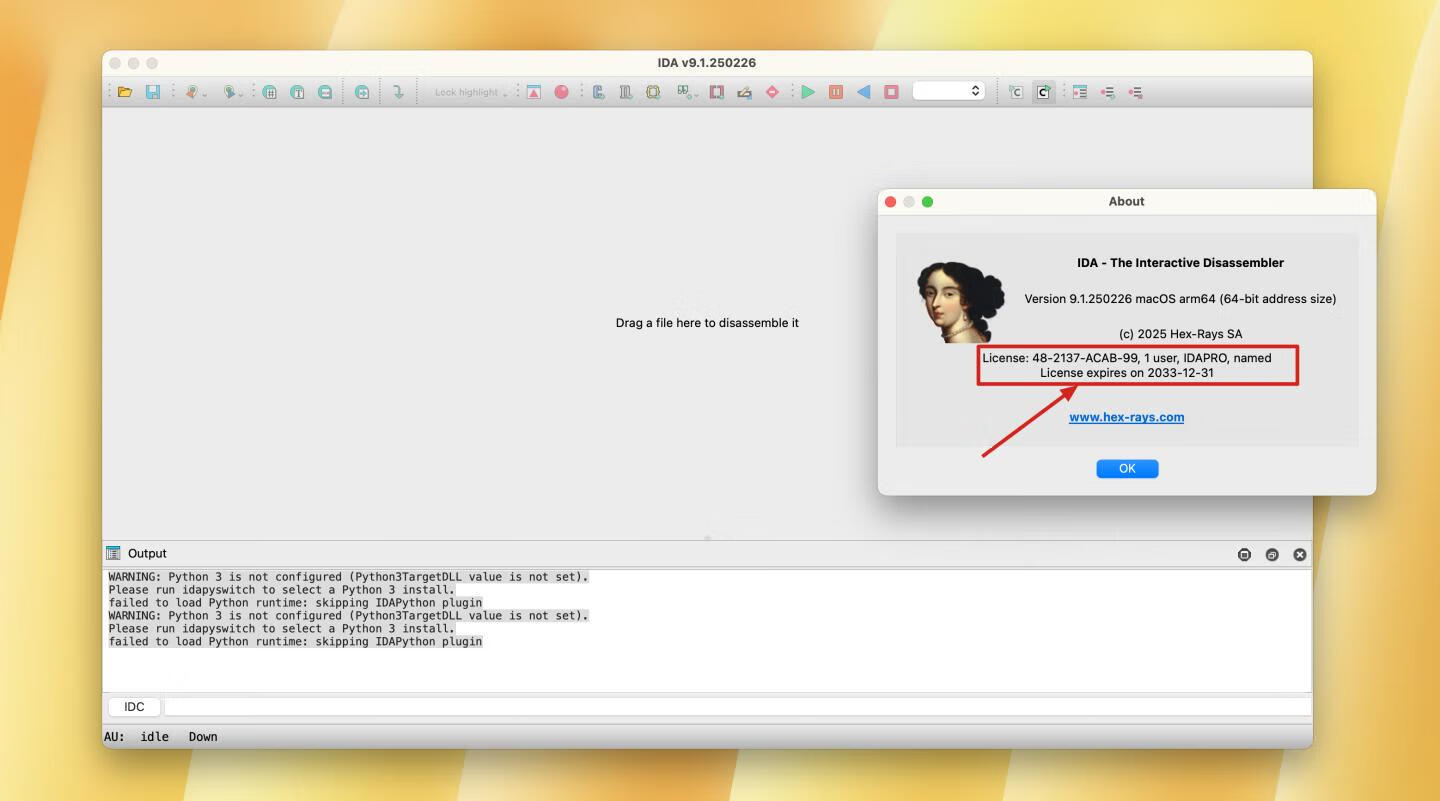Click the green chip icon in toolbar
This screenshot has height=801, width=1440.
click(x=653, y=92)
